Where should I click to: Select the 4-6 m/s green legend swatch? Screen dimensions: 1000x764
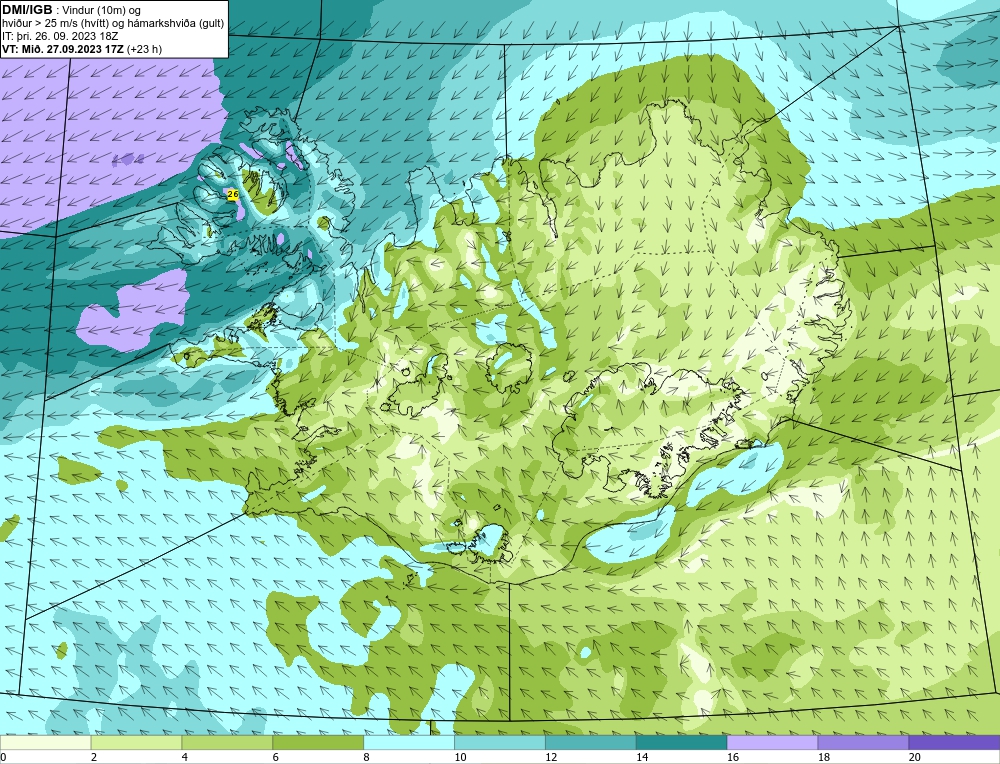pyautogui.click(x=227, y=742)
